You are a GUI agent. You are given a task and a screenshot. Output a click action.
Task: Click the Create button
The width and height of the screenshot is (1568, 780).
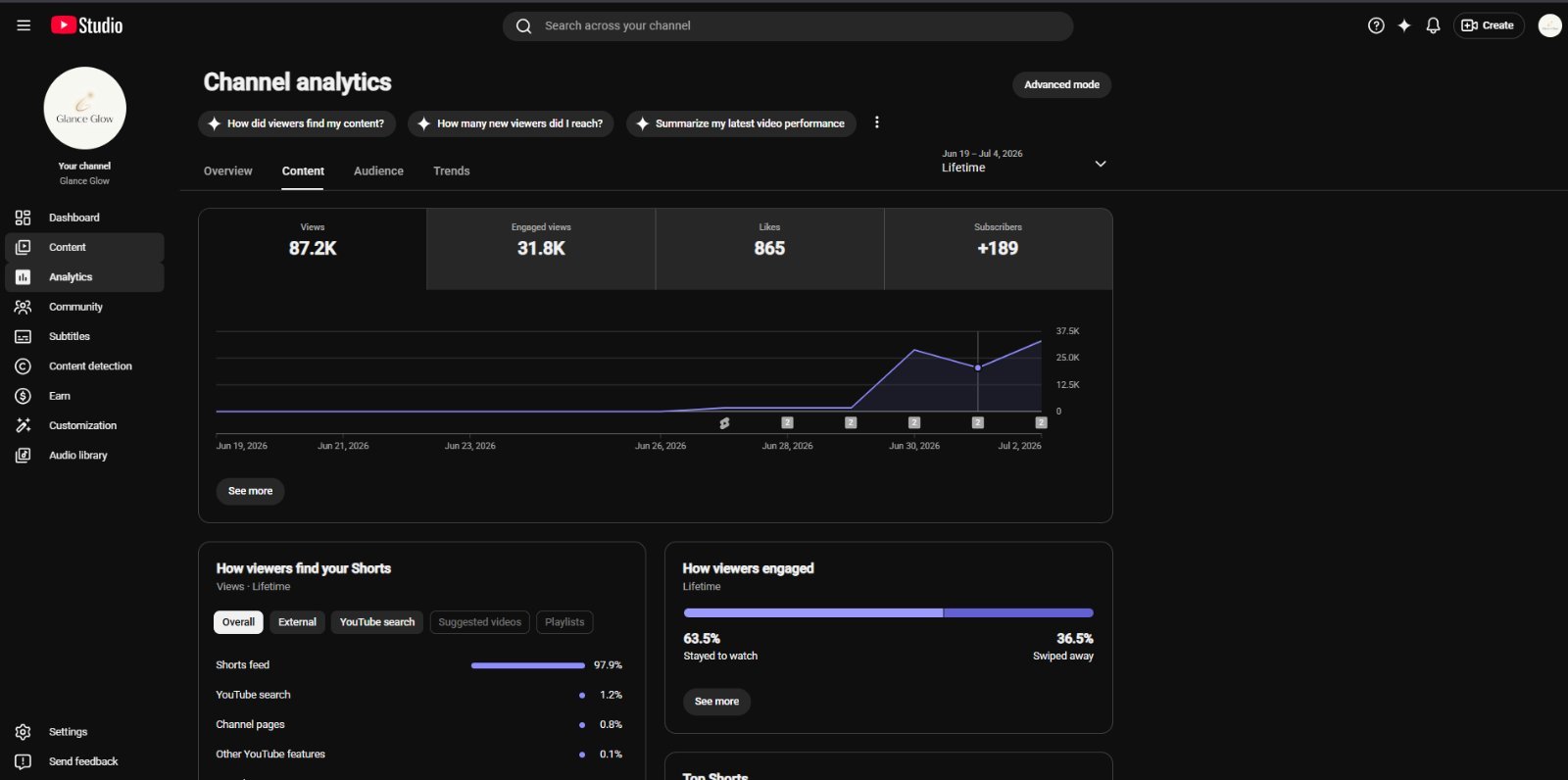pos(1489,25)
